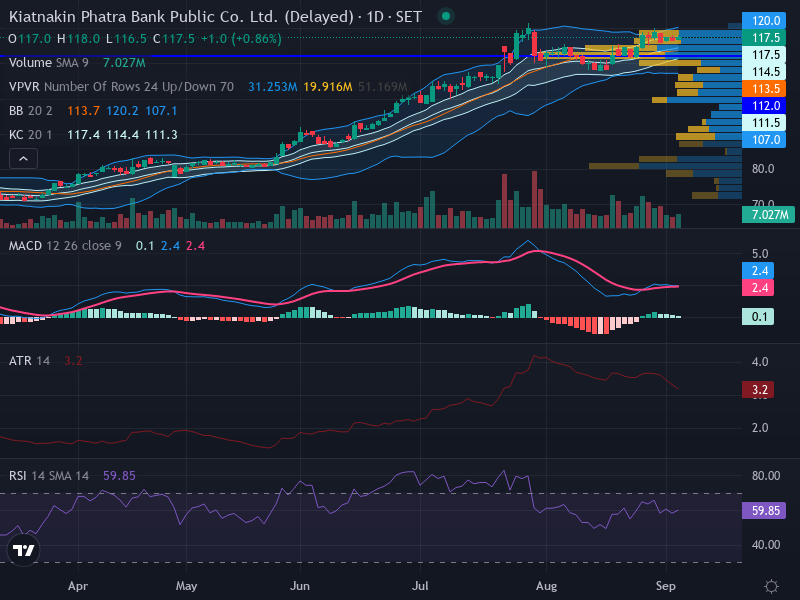Click the TradingView logo icon

coord(23,550)
